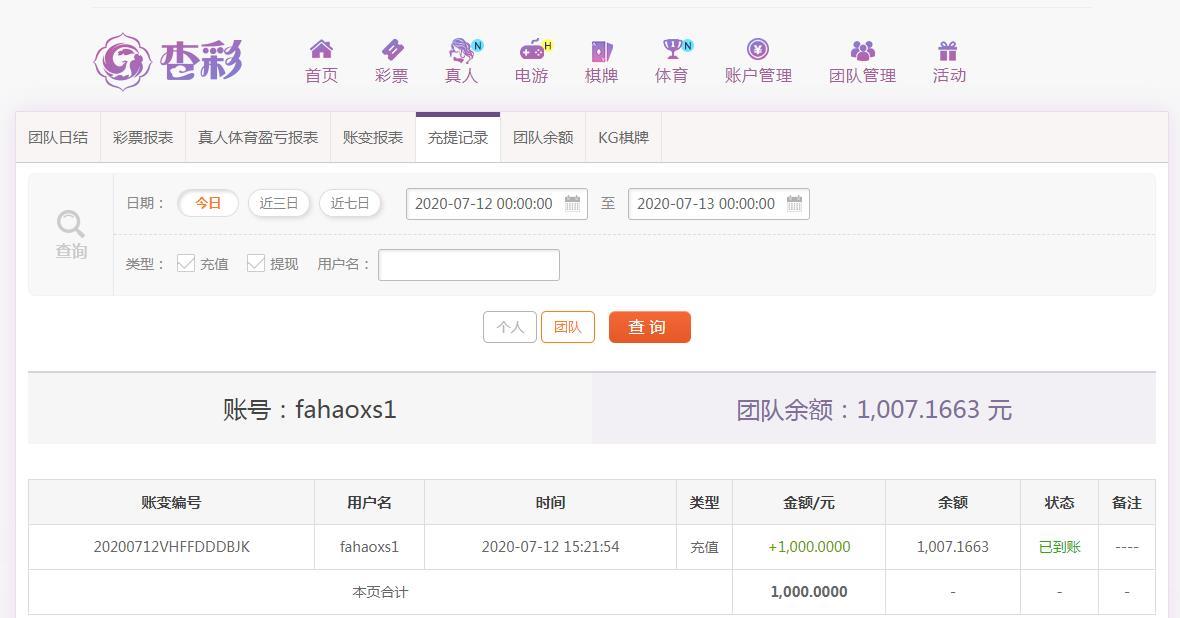Select the 电游 gamepad icon
This screenshot has width=1180, height=618.
(x=532, y=50)
